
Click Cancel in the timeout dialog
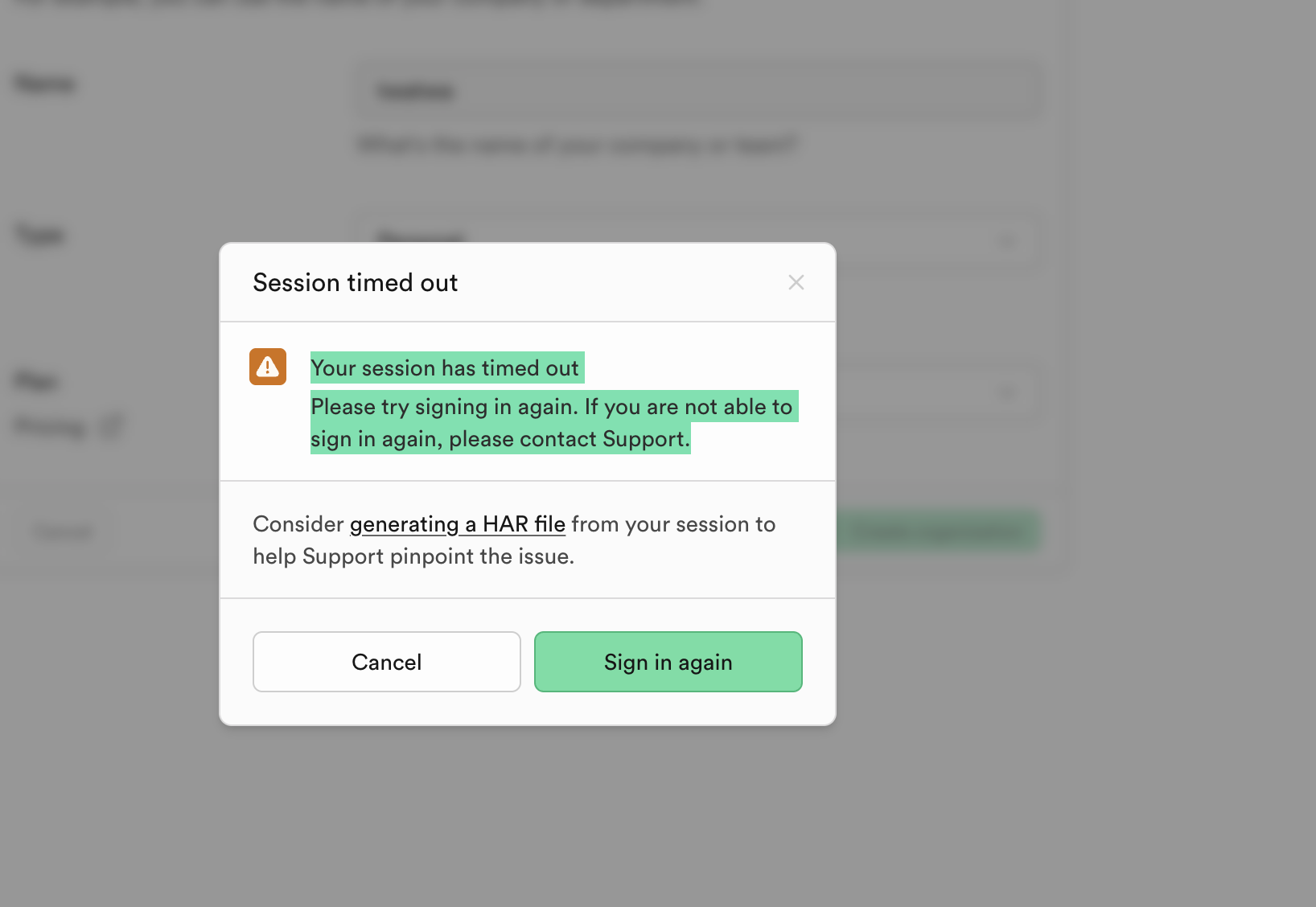pyautogui.click(x=386, y=662)
